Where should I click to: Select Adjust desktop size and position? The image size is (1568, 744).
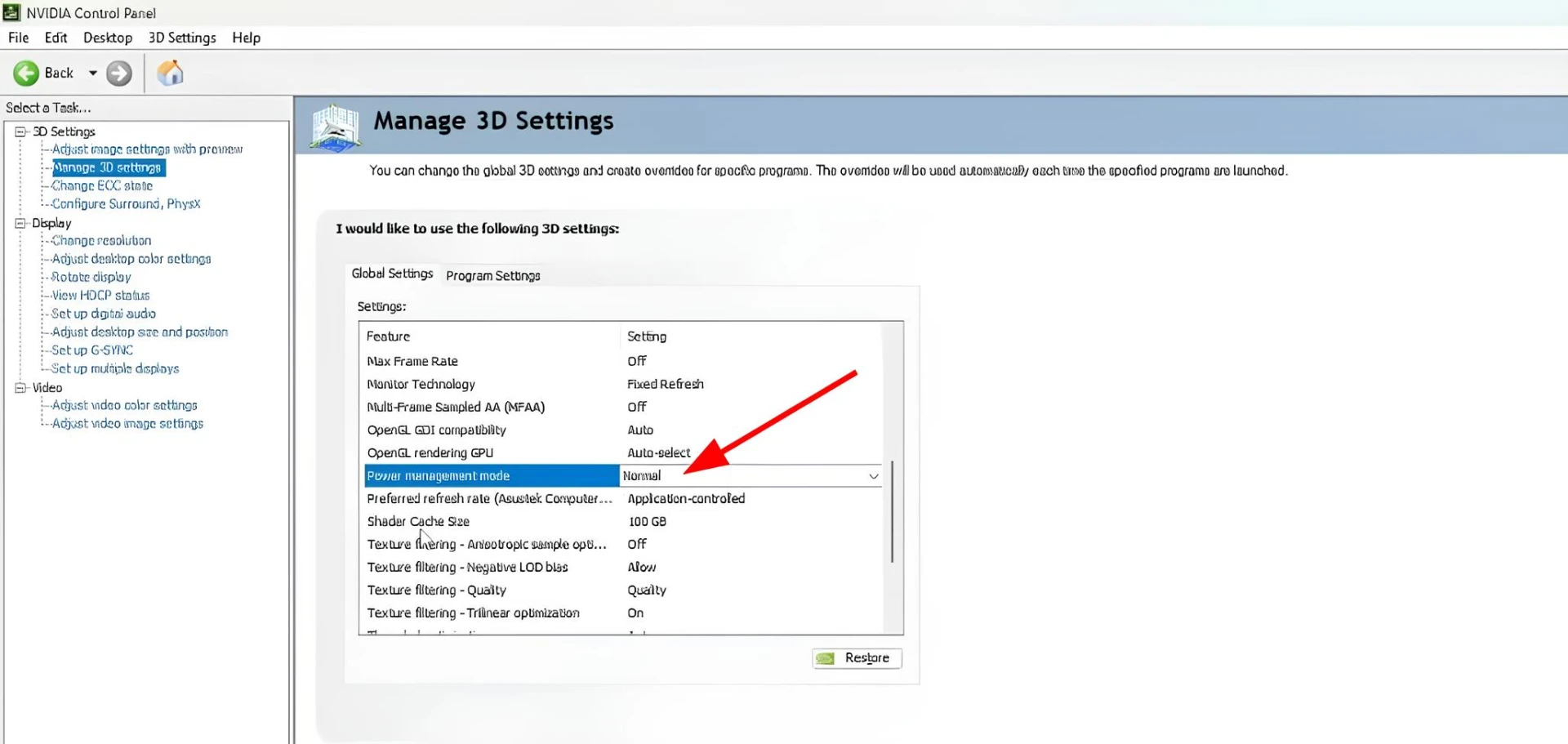click(140, 332)
